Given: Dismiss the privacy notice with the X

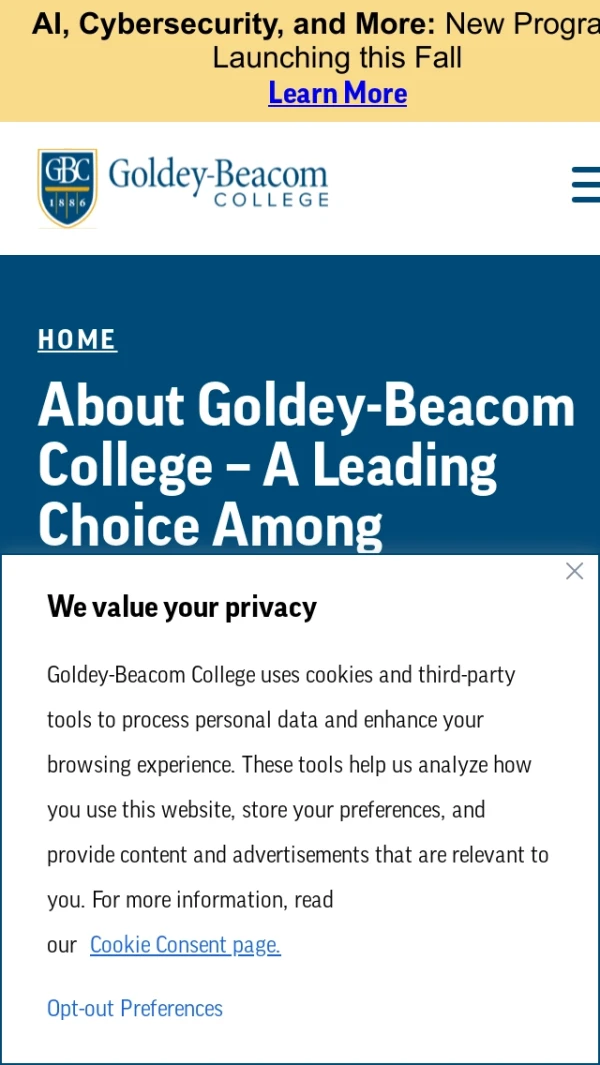Looking at the screenshot, I should 574,571.
